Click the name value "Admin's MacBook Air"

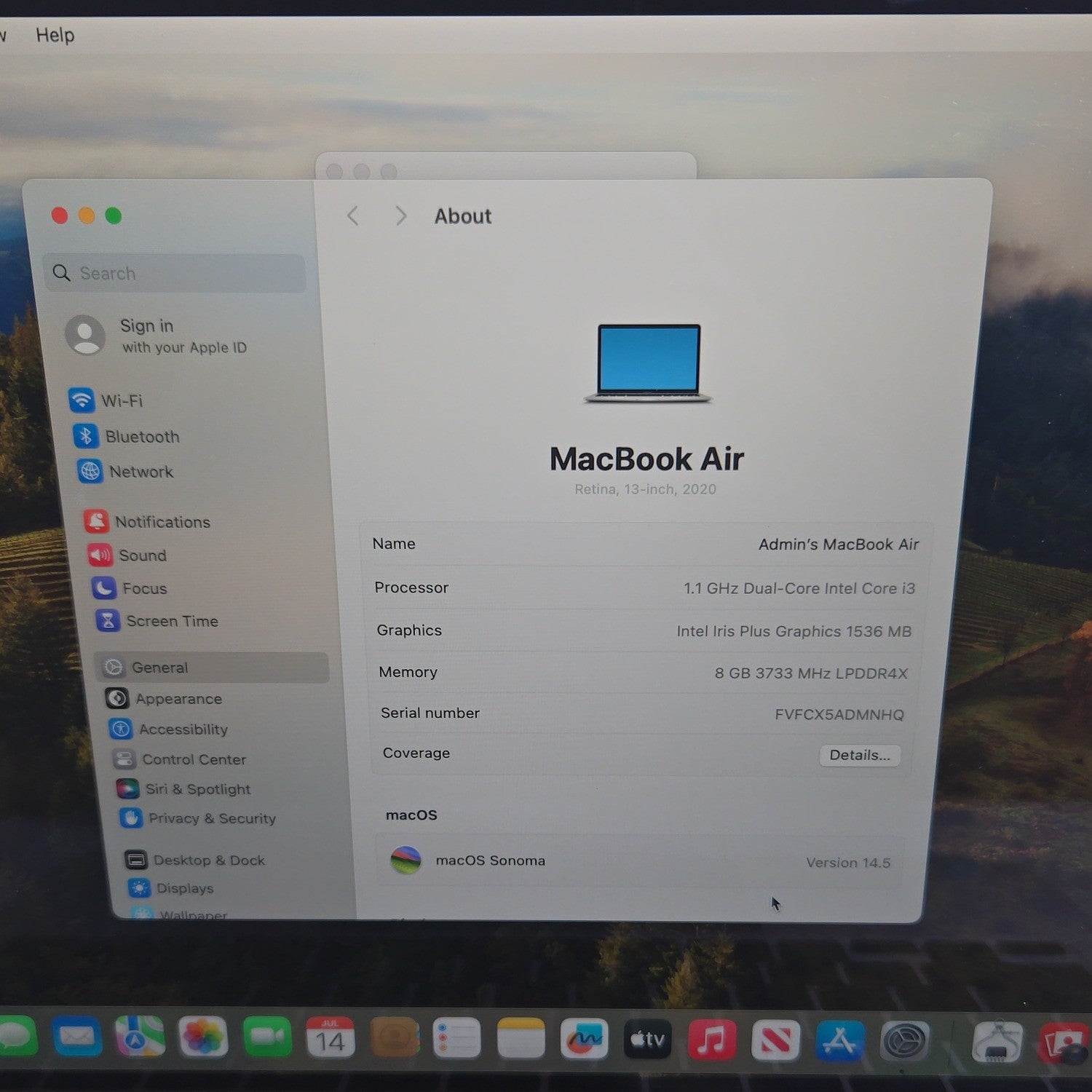[x=839, y=545]
